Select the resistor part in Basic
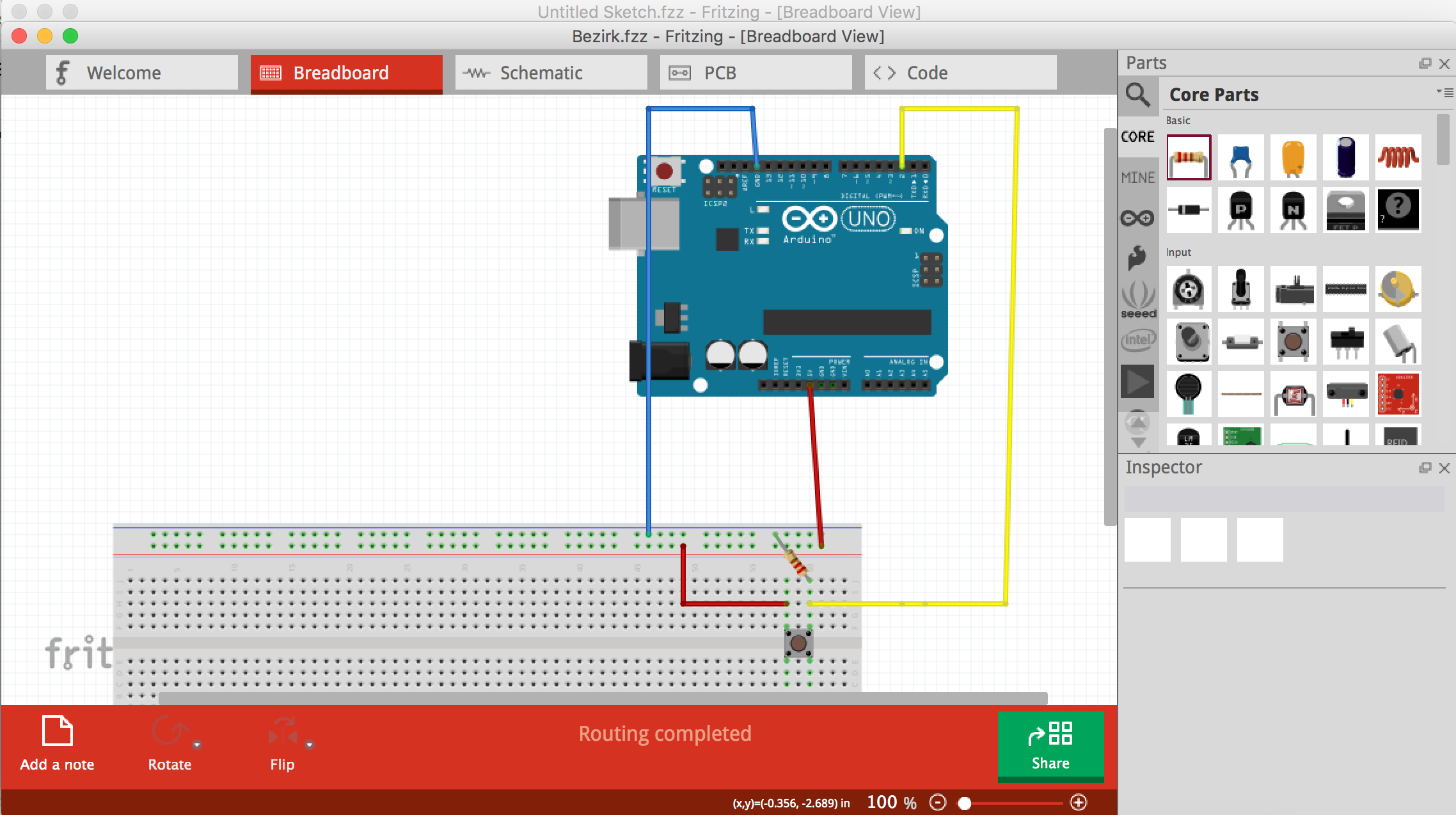 pos(1189,157)
